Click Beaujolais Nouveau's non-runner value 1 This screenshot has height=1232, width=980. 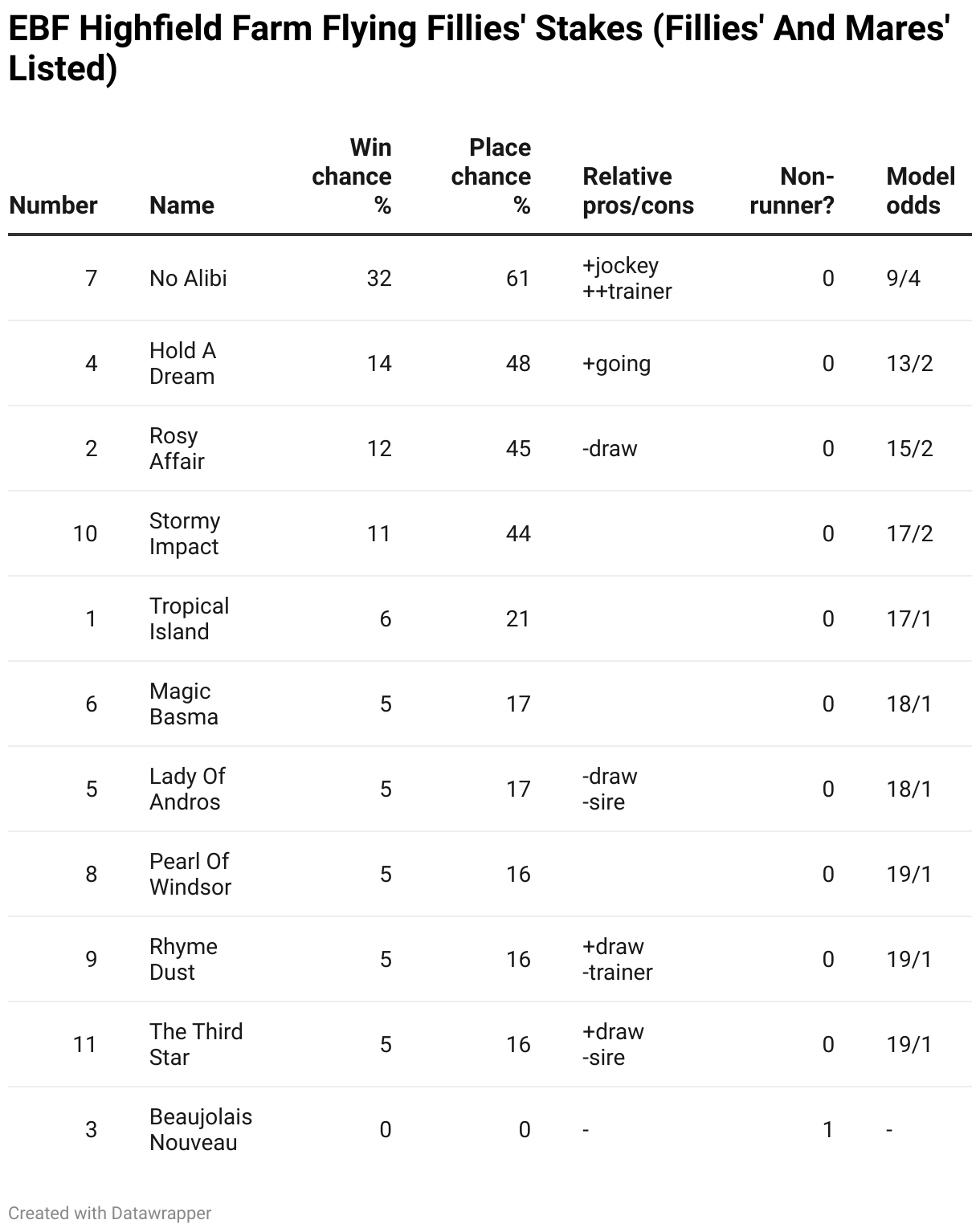827,1129
